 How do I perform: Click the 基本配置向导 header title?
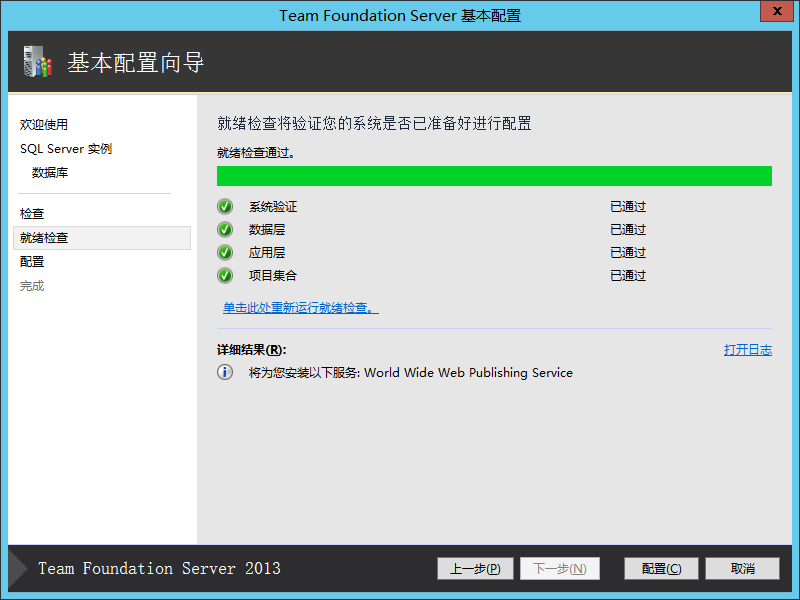(136, 63)
